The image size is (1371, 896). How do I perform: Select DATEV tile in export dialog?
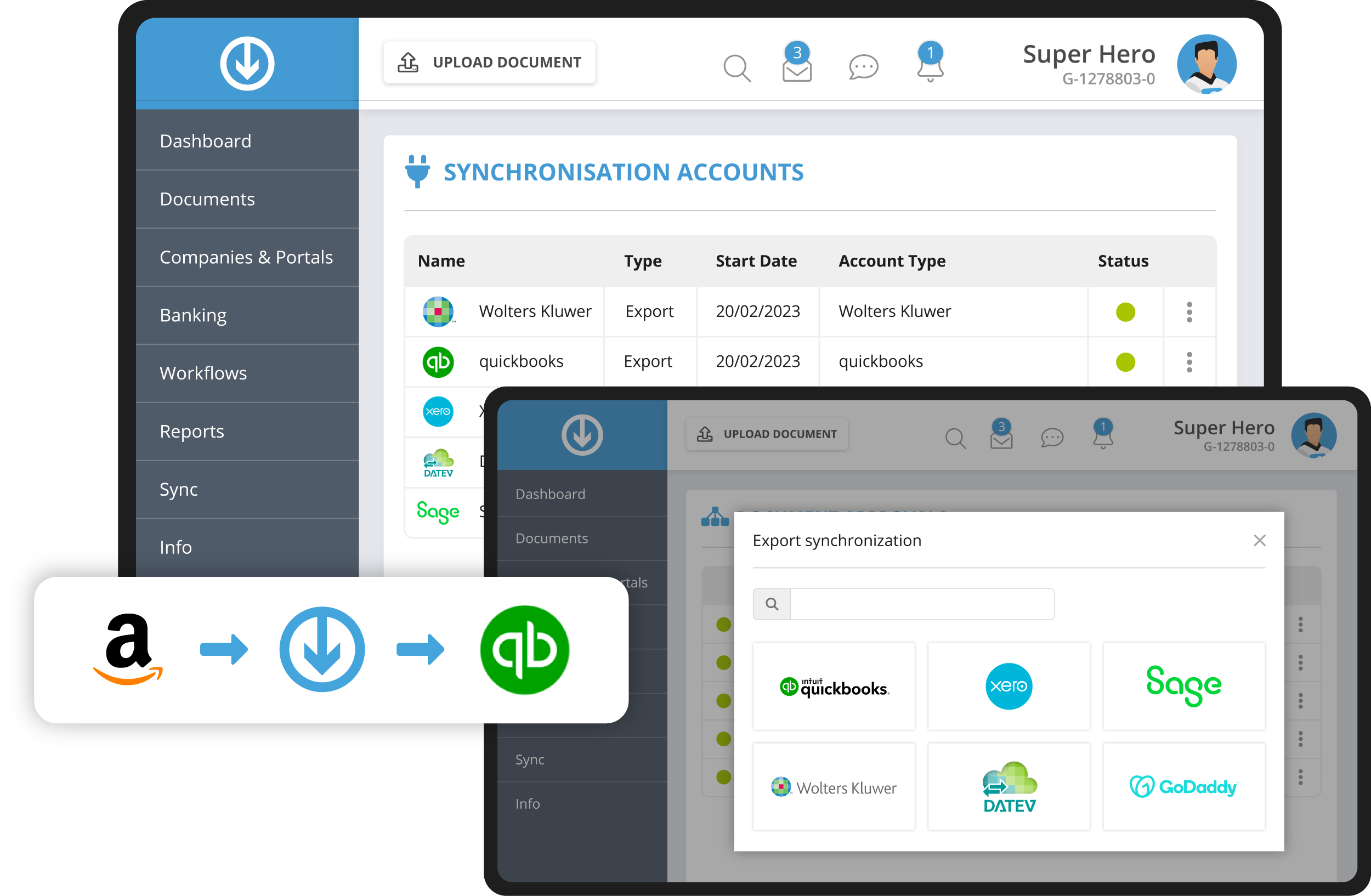[1009, 786]
